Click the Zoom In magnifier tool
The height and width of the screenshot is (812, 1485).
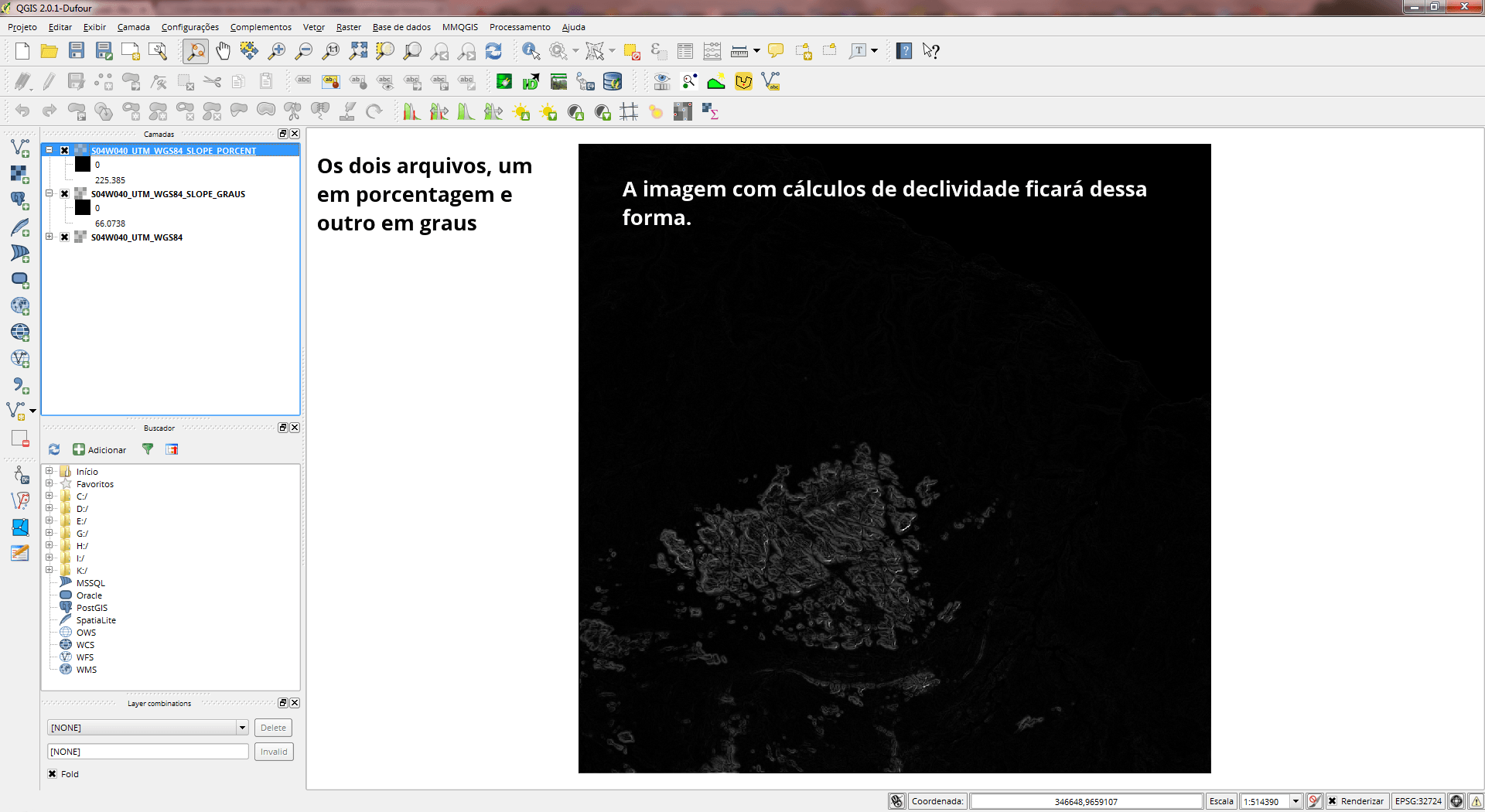[276, 51]
